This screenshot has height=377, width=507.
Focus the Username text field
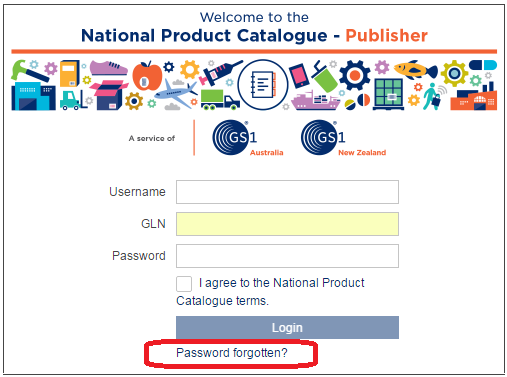click(287, 192)
